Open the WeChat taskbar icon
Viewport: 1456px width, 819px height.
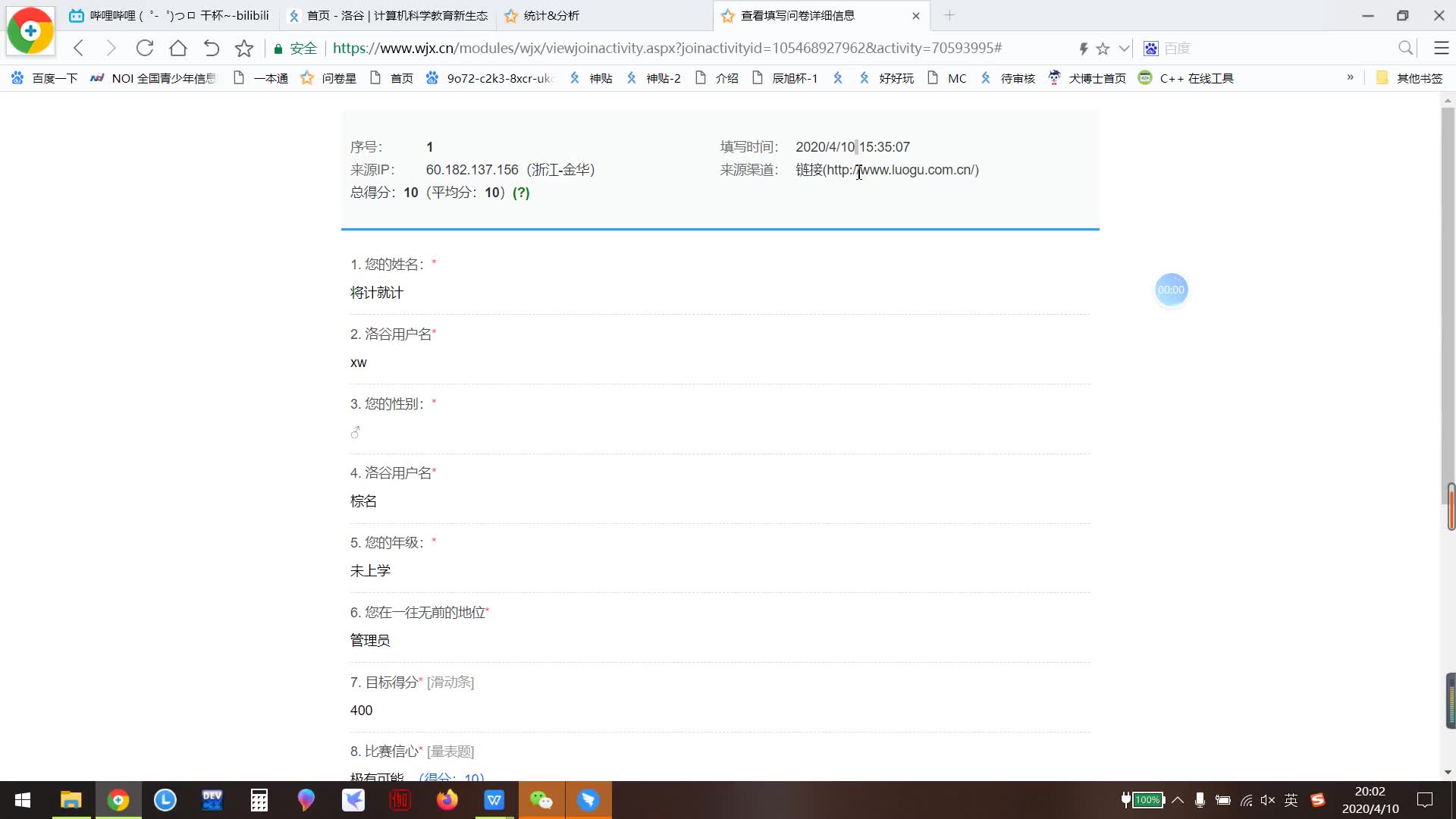541,800
